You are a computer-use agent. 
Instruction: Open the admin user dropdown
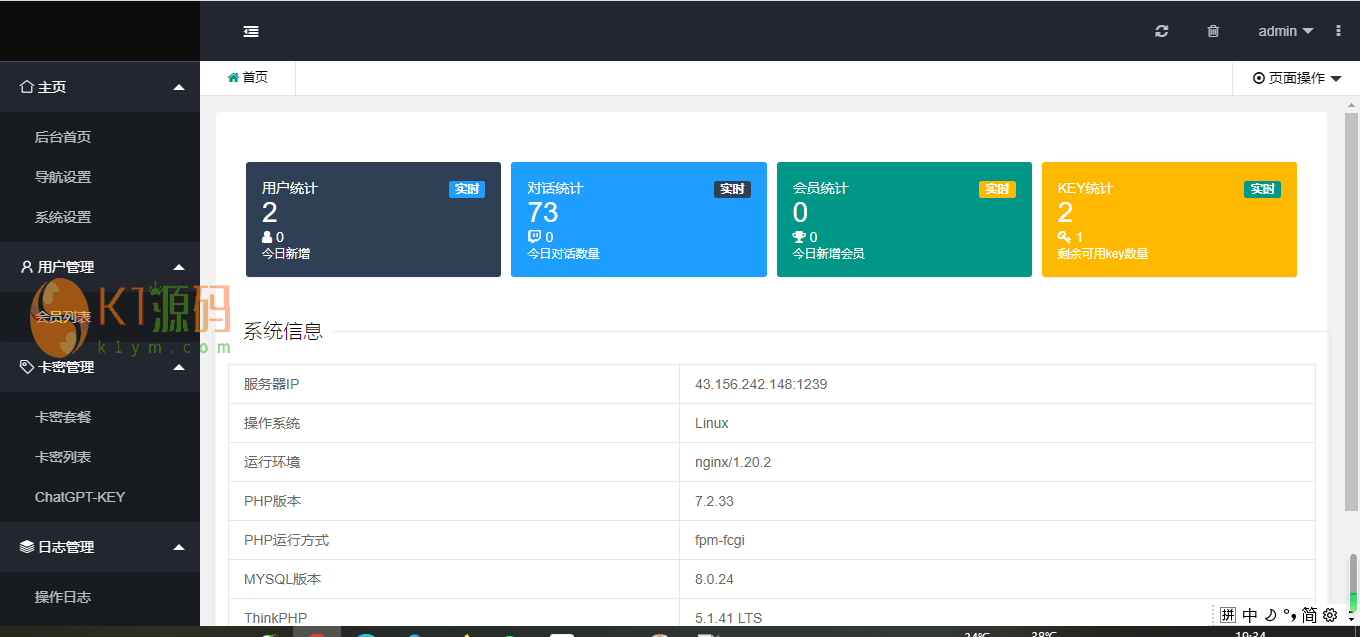click(x=1286, y=31)
